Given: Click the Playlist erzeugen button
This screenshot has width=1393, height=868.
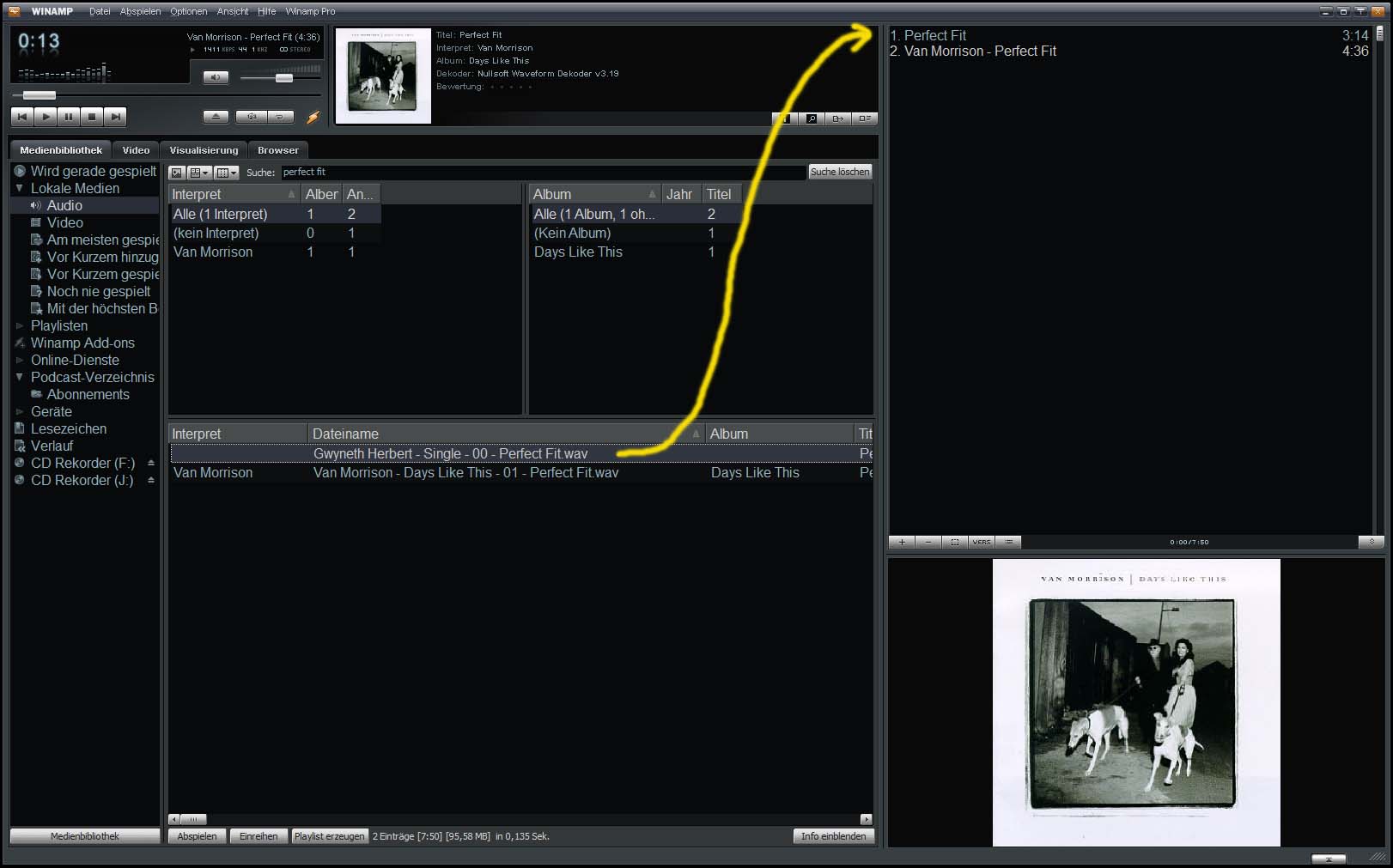Looking at the screenshot, I should tap(329, 836).
